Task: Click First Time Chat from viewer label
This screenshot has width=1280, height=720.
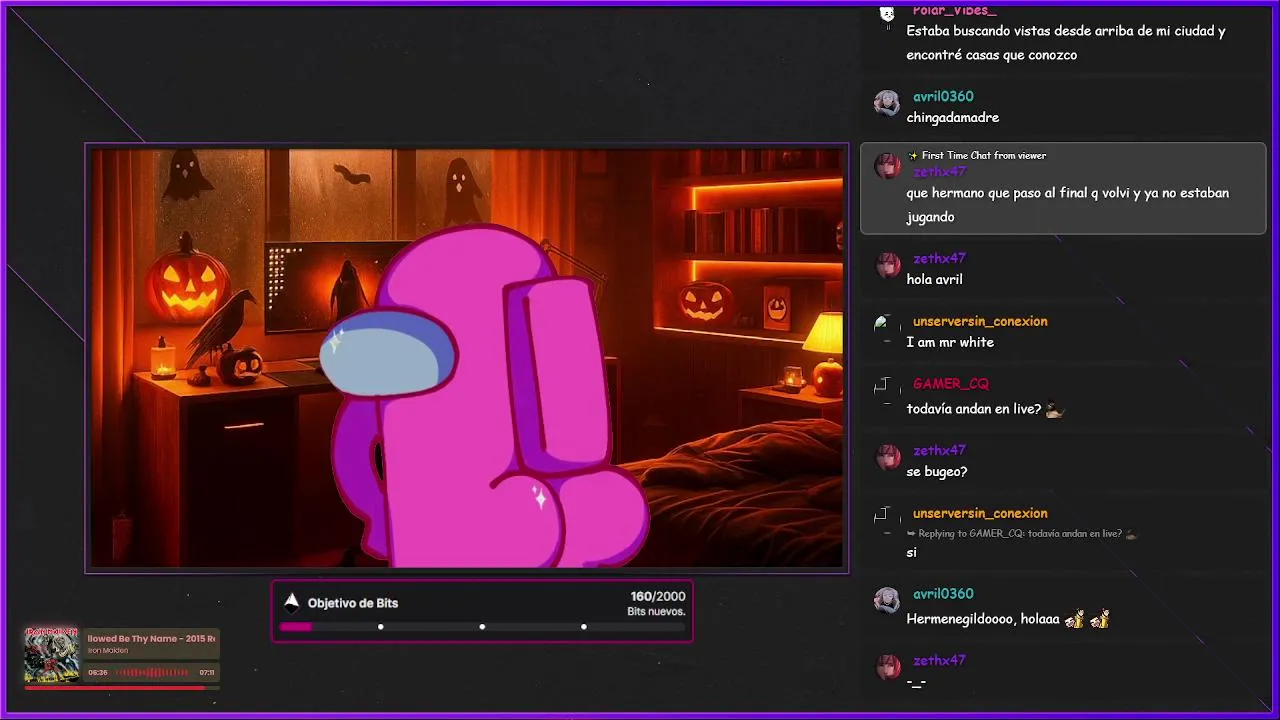Action: pyautogui.click(x=984, y=155)
